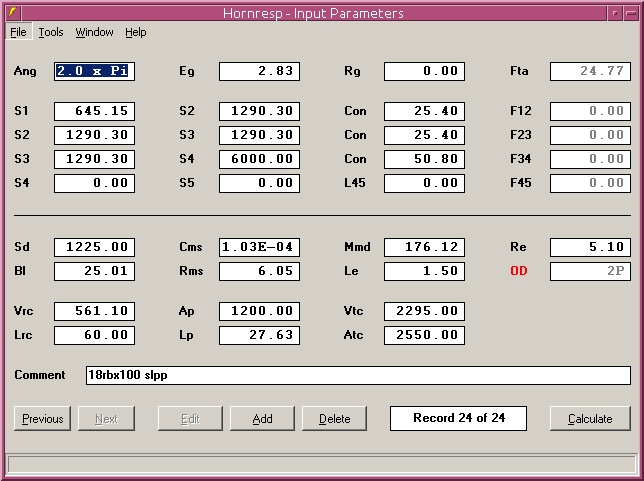Click the Re field with 5.10

(591, 247)
